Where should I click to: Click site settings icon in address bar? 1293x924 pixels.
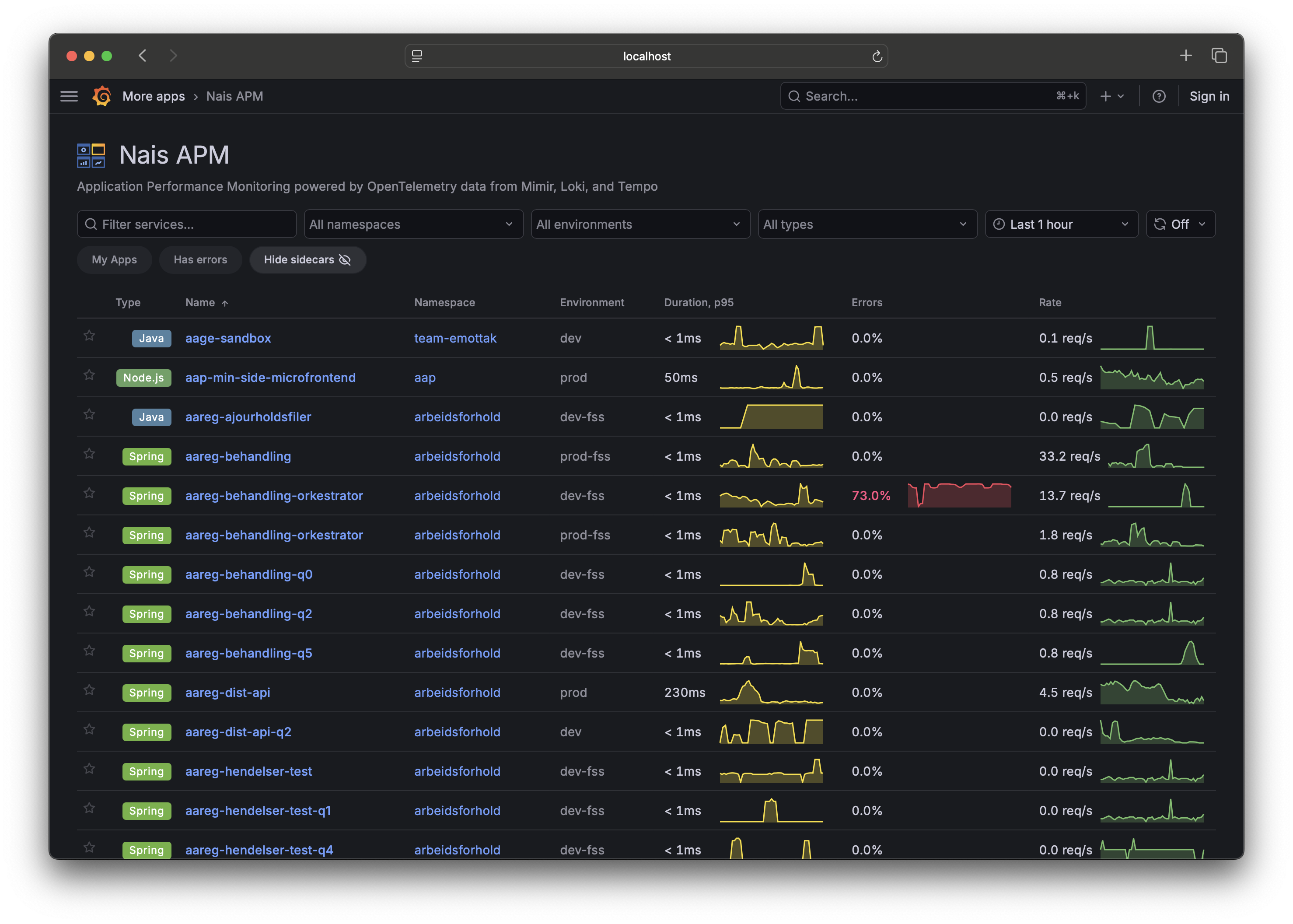(417, 56)
